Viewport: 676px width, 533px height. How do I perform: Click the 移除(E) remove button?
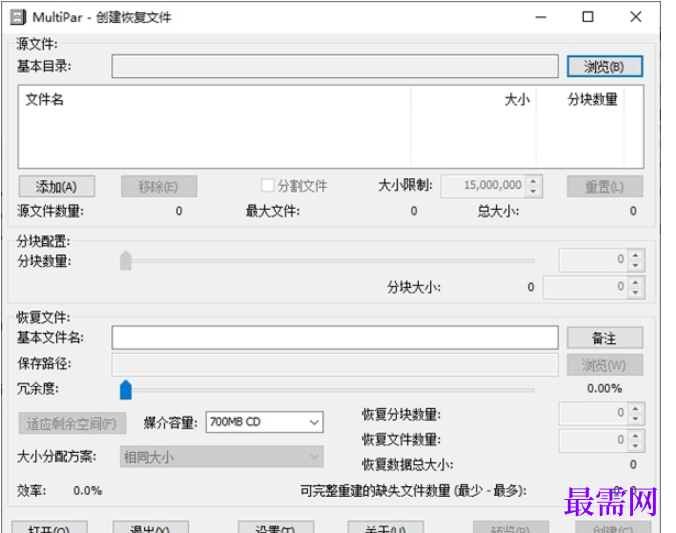pos(159,187)
